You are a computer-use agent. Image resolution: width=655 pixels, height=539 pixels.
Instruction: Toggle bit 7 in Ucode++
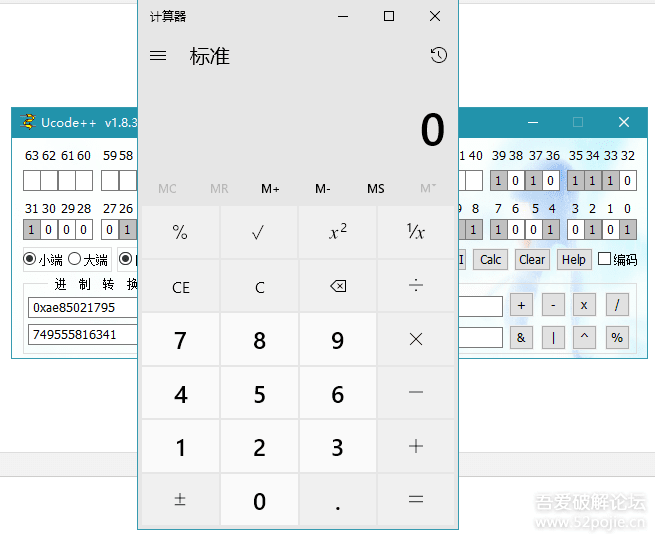[498, 229]
